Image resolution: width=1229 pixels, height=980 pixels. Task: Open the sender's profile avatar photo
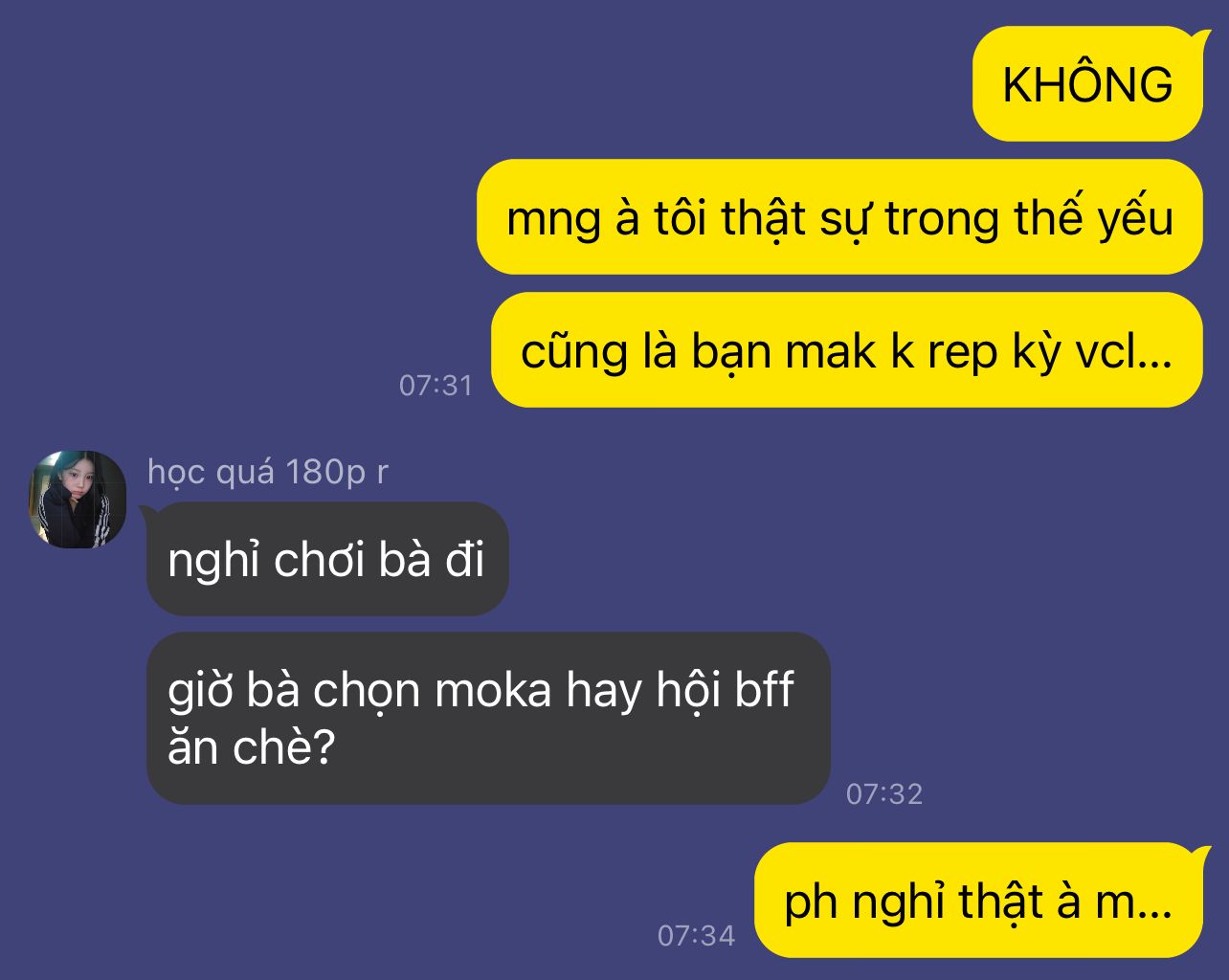pos(78,499)
